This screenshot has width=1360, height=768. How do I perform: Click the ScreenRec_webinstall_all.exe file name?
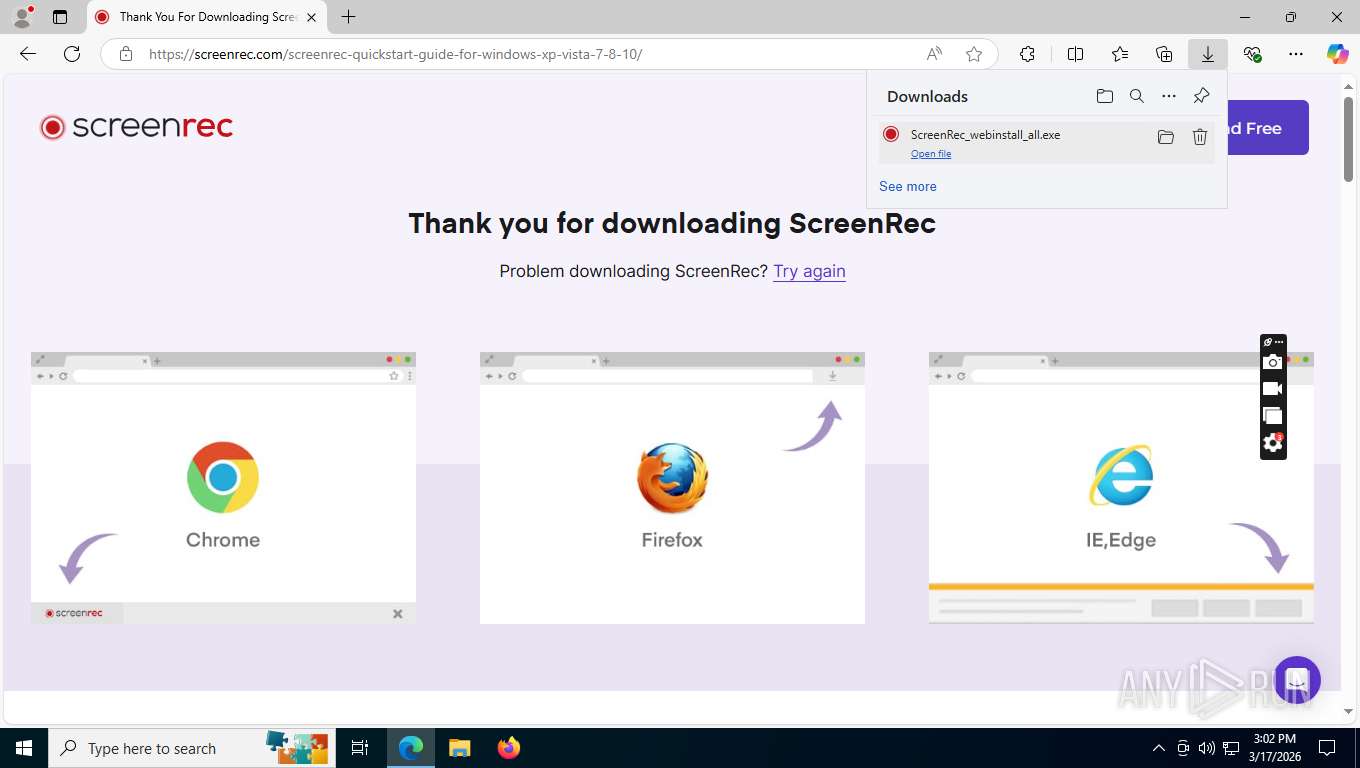point(985,134)
